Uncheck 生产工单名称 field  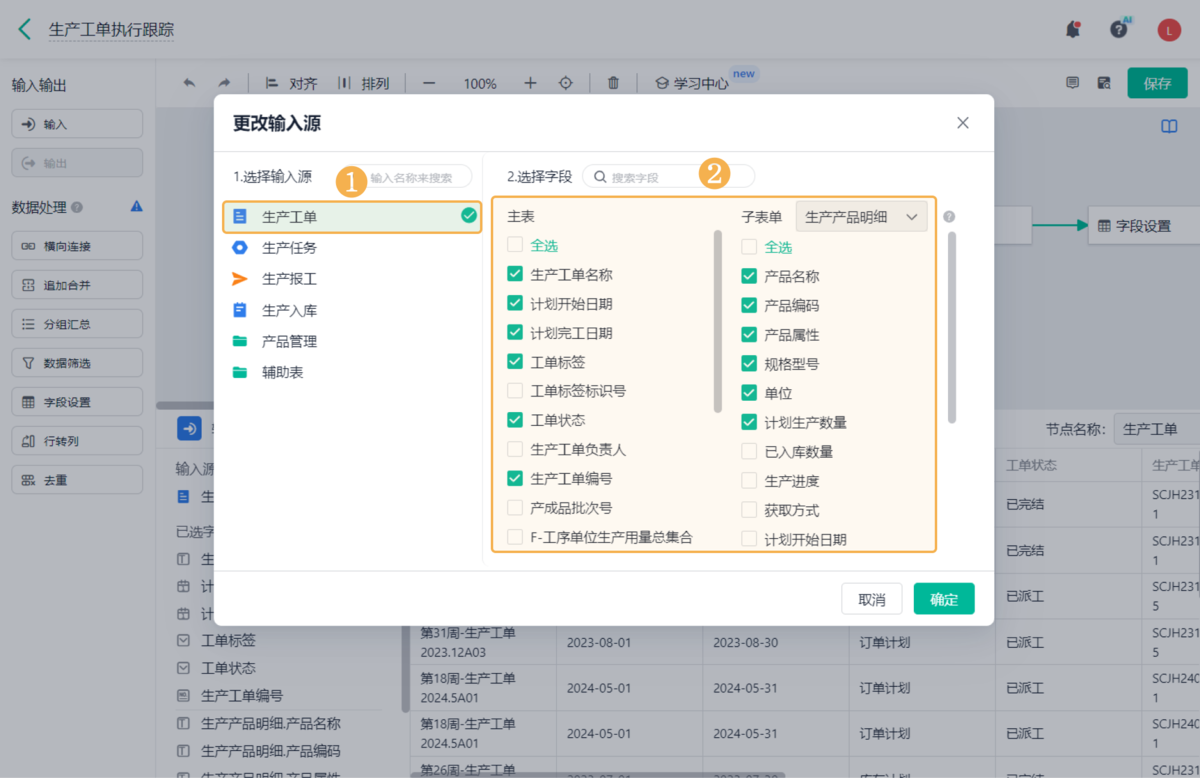pos(515,274)
